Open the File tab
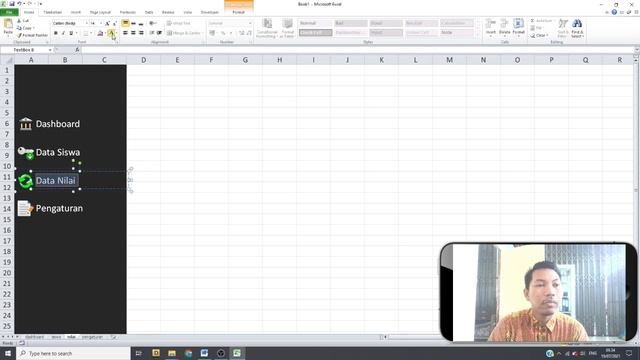 click(x=9, y=12)
